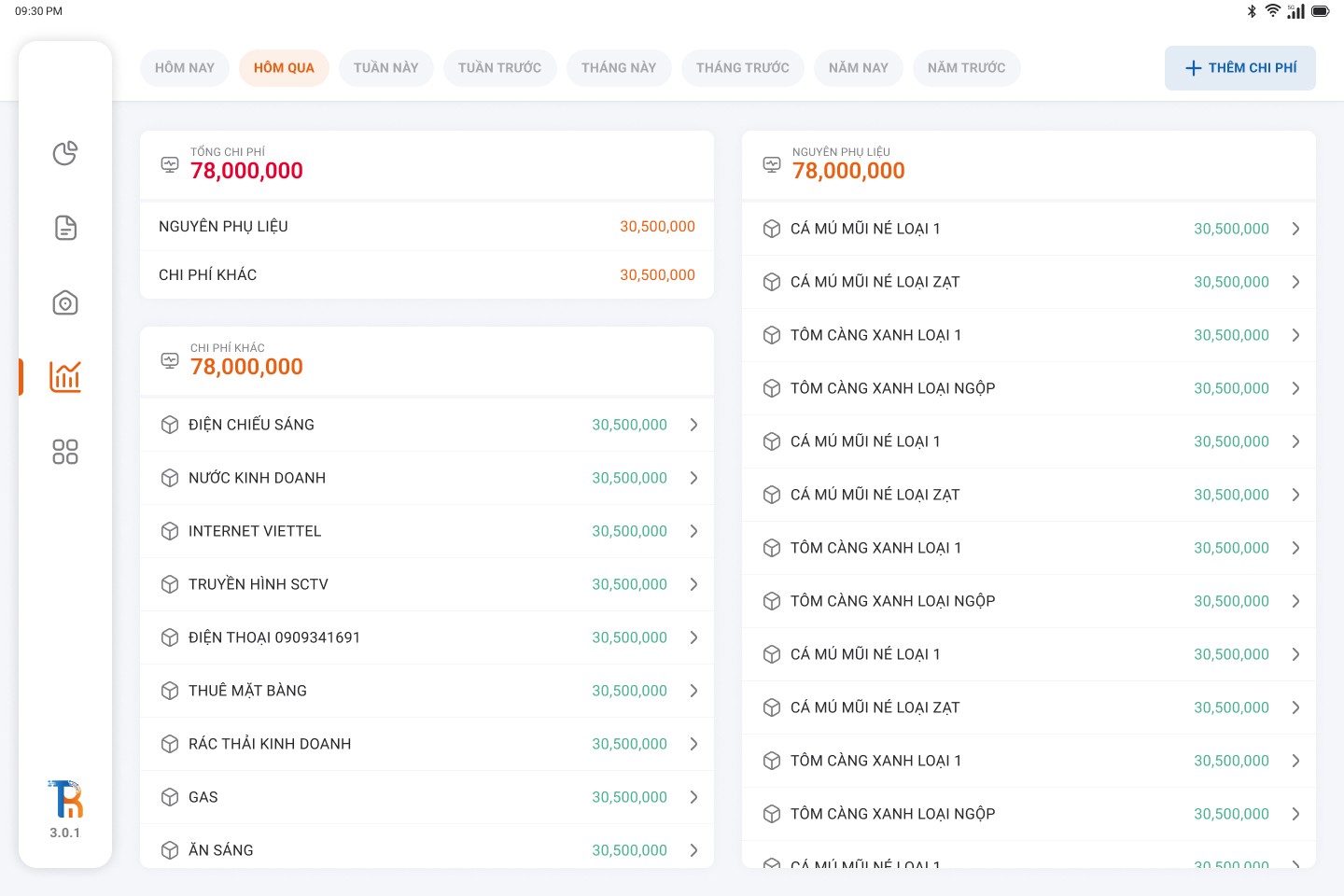
Task: Click the battery status icon
Action: (1320, 11)
